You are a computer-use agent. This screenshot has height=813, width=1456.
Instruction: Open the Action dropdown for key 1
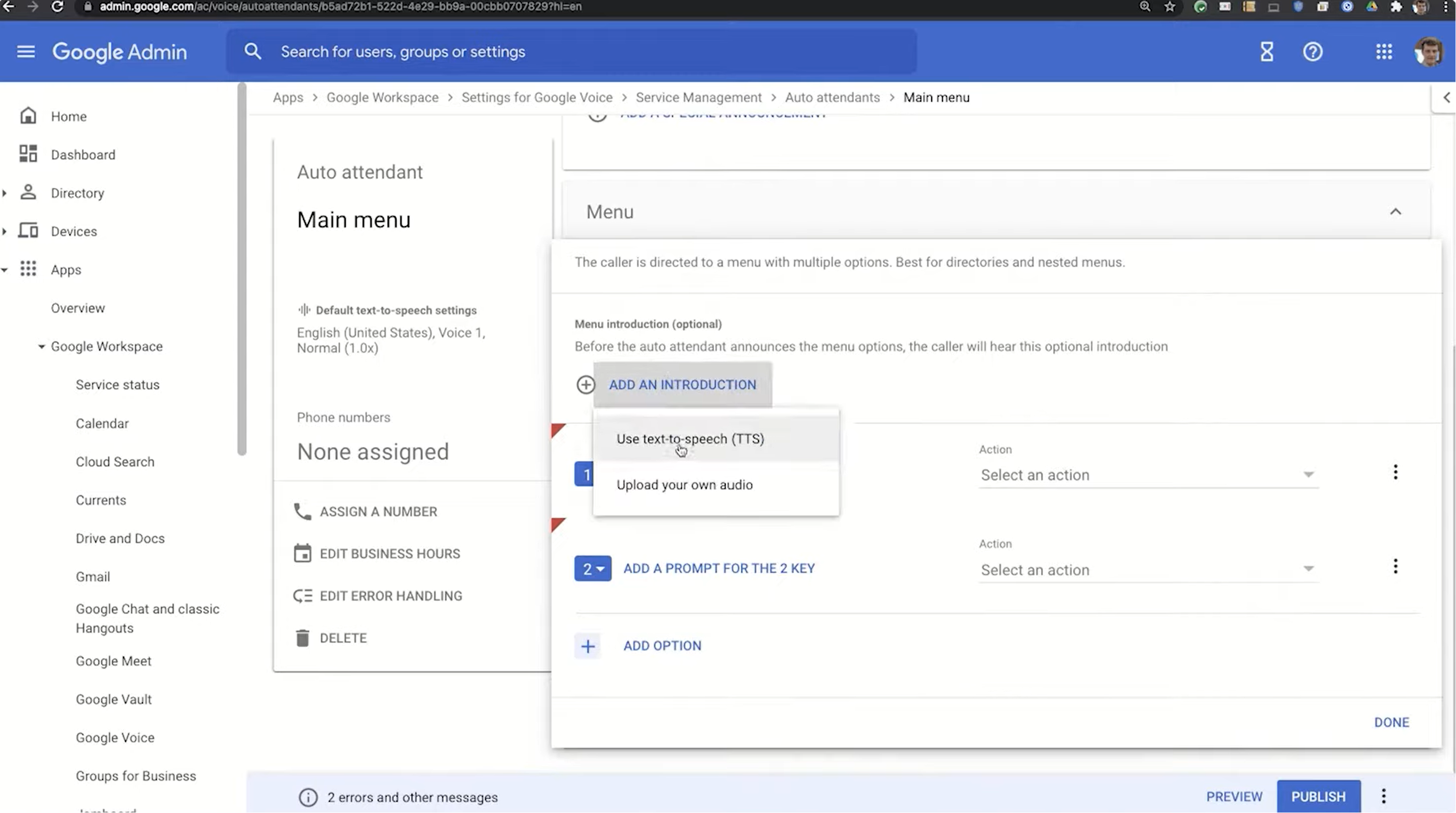1148,475
